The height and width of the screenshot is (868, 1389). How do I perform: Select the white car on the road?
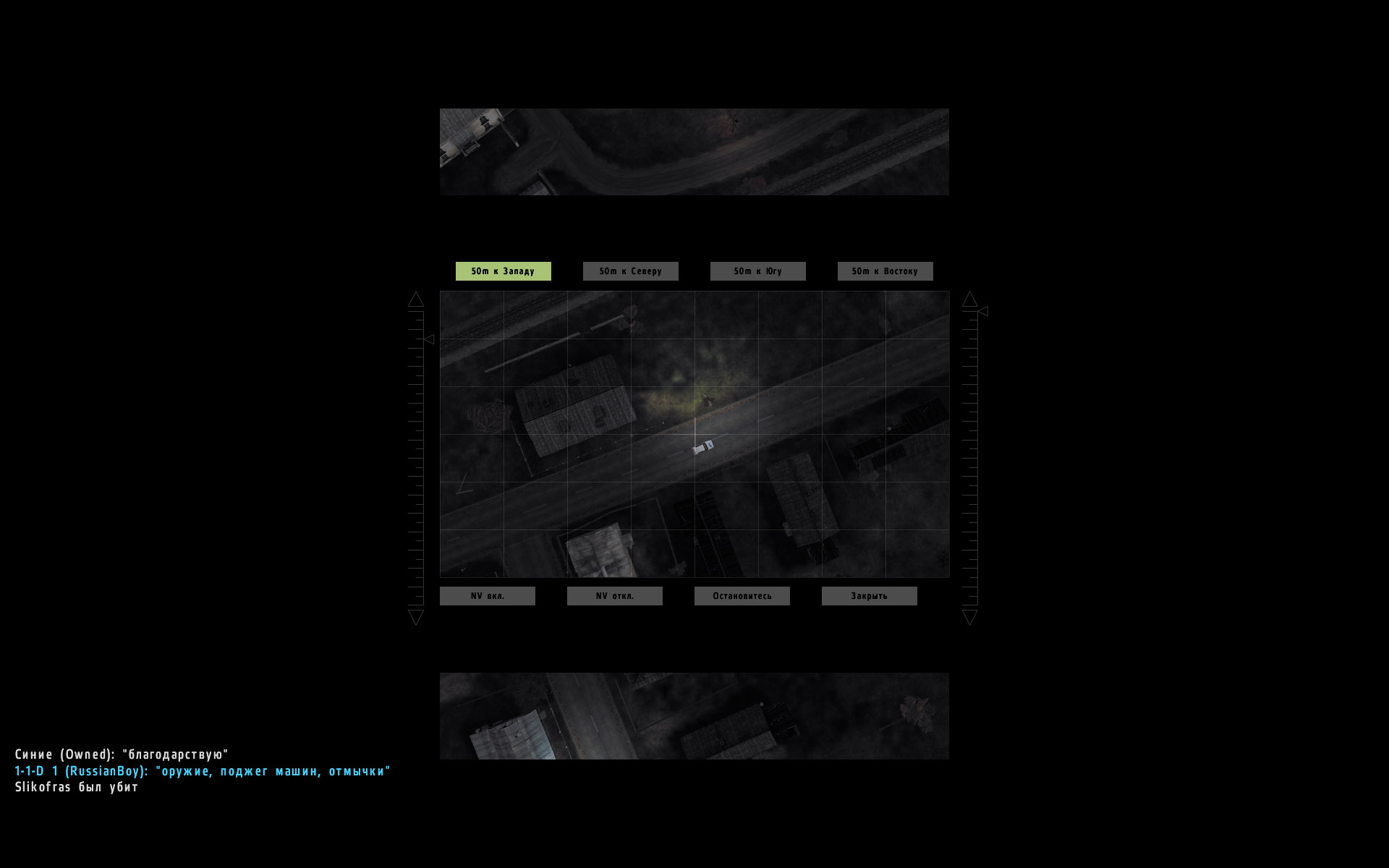702,447
